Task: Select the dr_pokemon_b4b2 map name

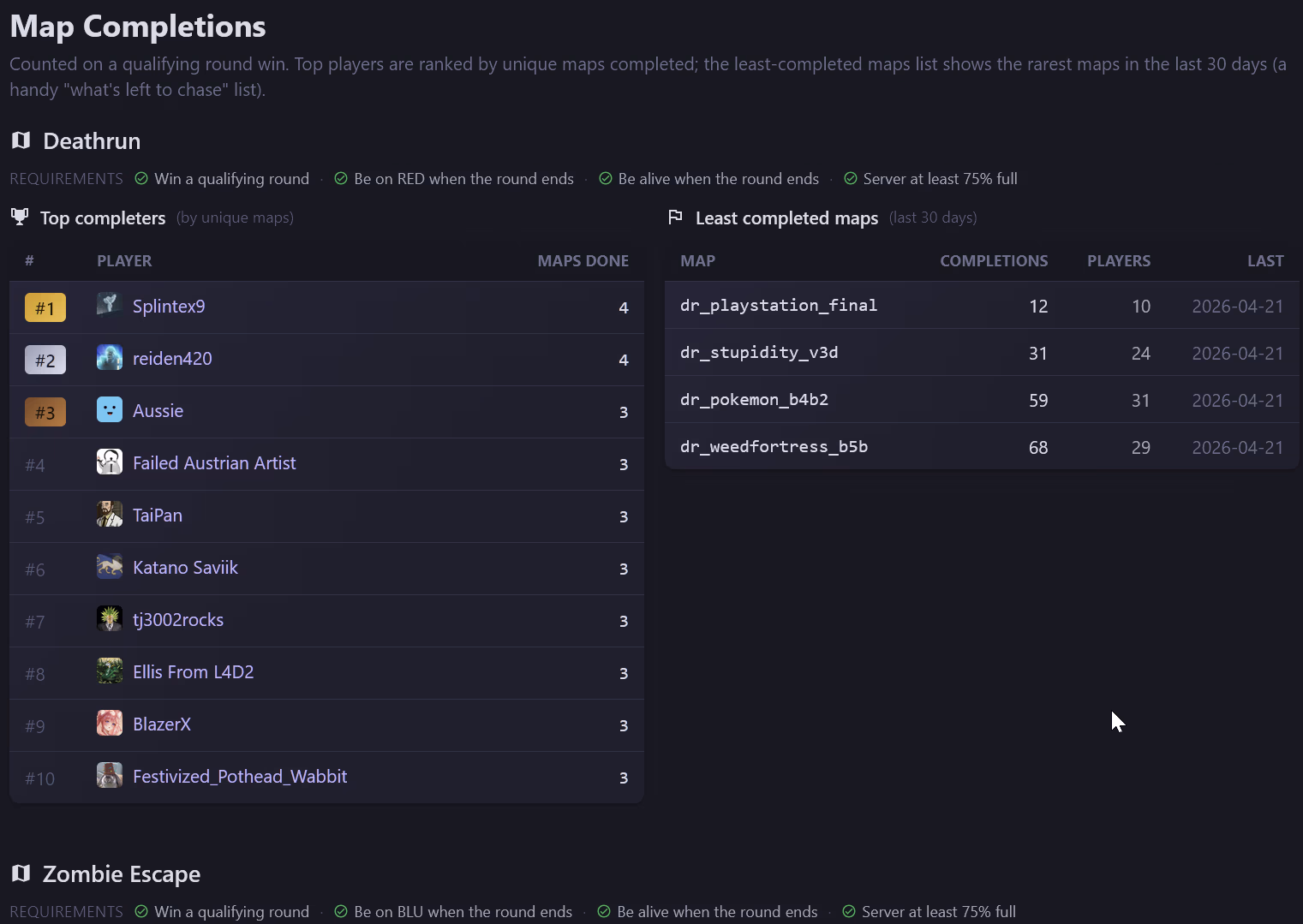Action: tap(754, 399)
